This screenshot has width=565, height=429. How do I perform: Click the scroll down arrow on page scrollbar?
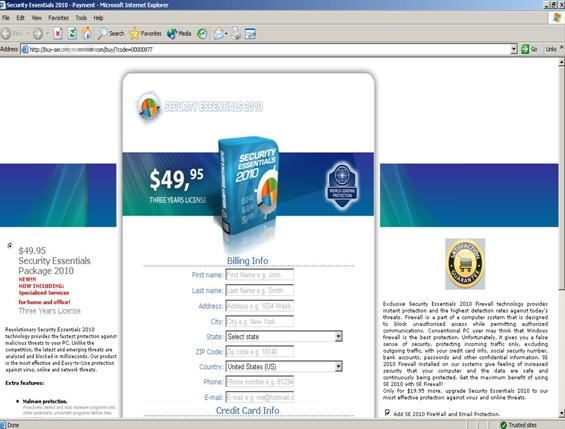(x=561, y=413)
